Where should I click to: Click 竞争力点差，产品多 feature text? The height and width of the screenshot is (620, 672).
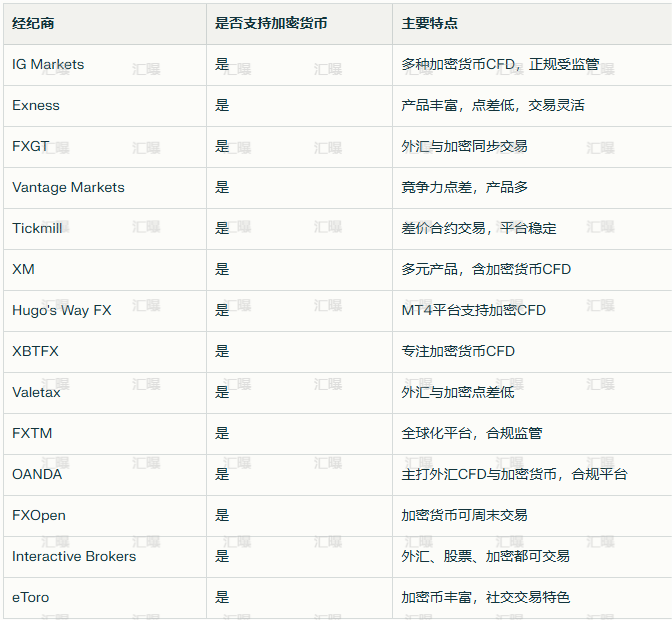click(x=465, y=187)
